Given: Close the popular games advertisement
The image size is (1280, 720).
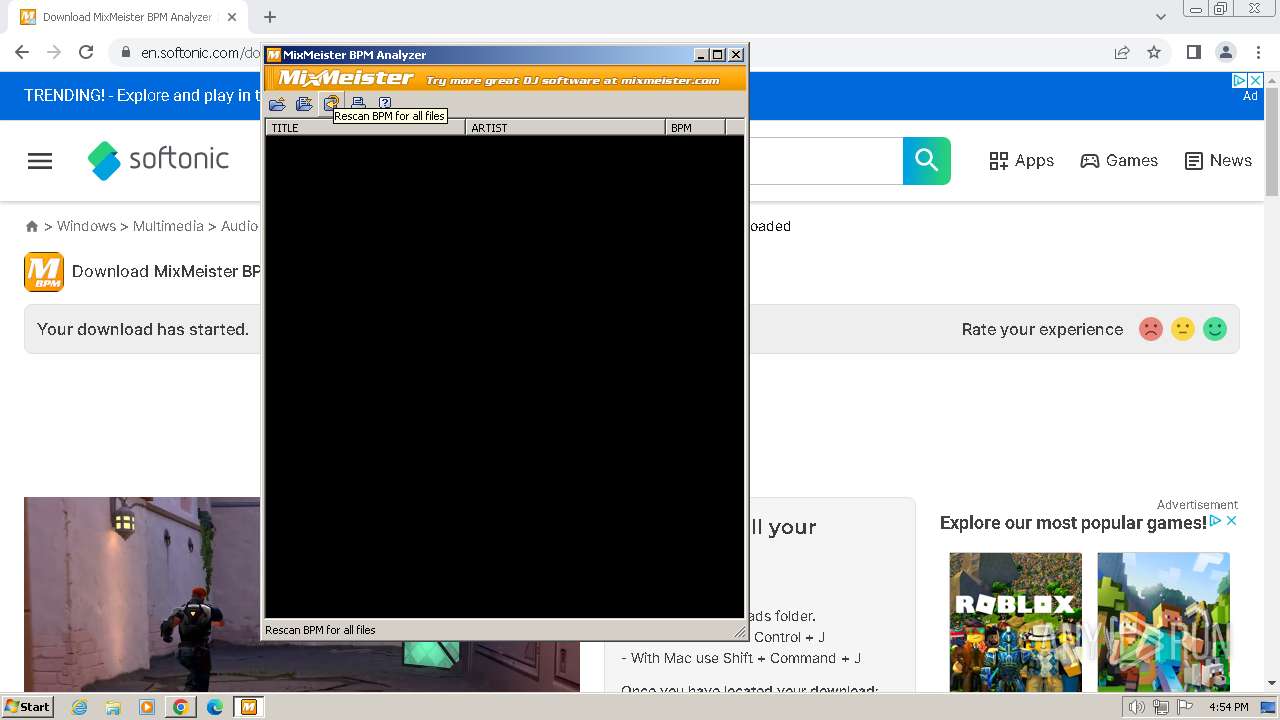Looking at the screenshot, I should pos(1232,521).
